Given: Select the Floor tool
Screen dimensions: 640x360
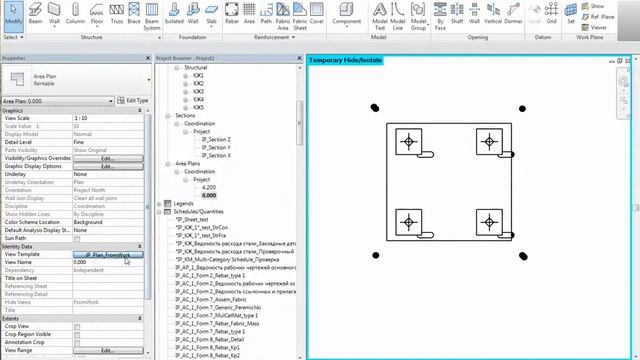Looking at the screenshot, I should pos(97,15).
